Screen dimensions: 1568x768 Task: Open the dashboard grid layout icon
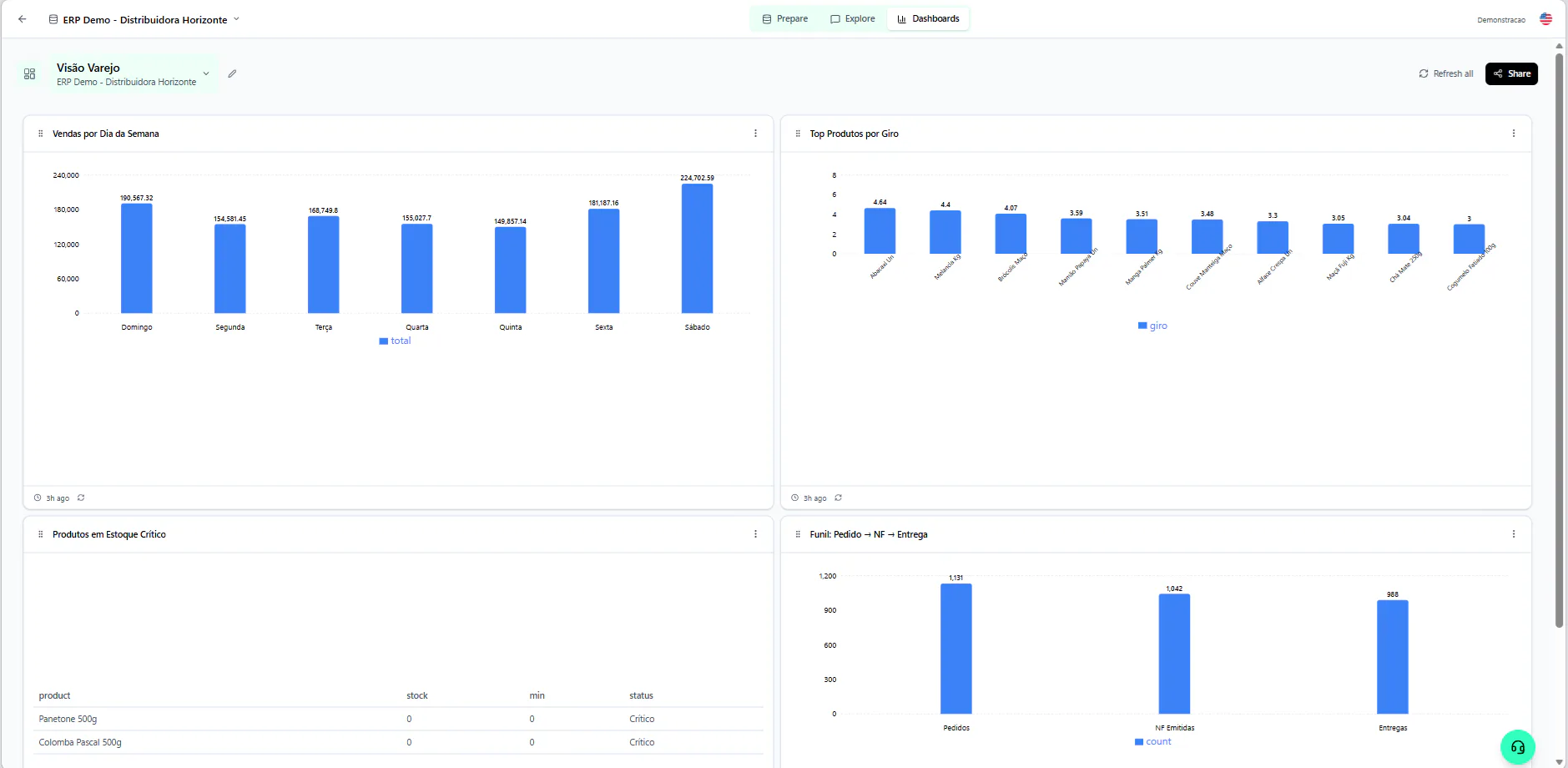29,74
